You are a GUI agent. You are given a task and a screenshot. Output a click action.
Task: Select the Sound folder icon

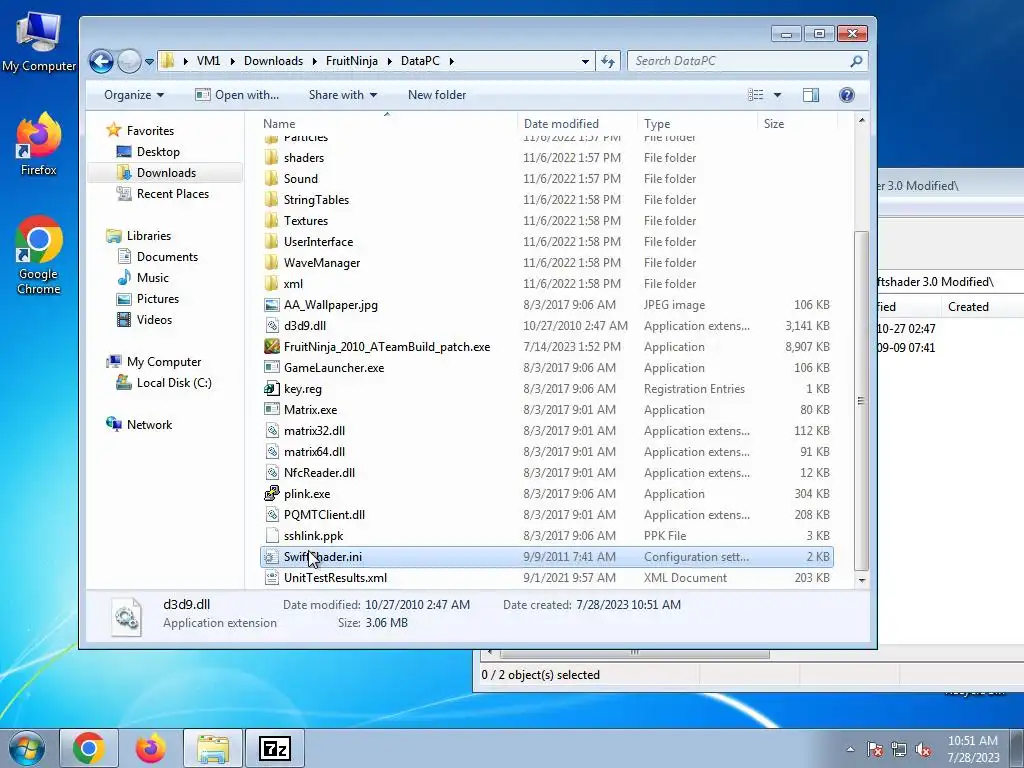tap(272, 178)
